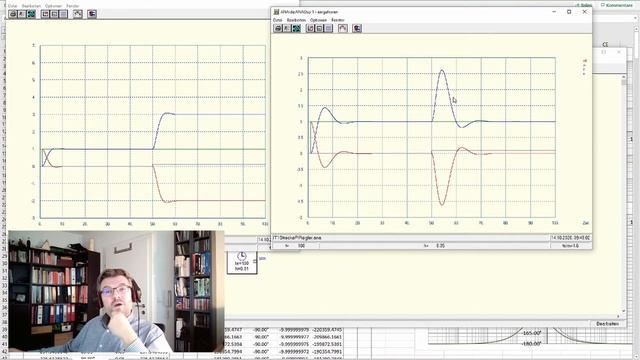Open the Fenster menu in the front plot window

pos(338,20)
